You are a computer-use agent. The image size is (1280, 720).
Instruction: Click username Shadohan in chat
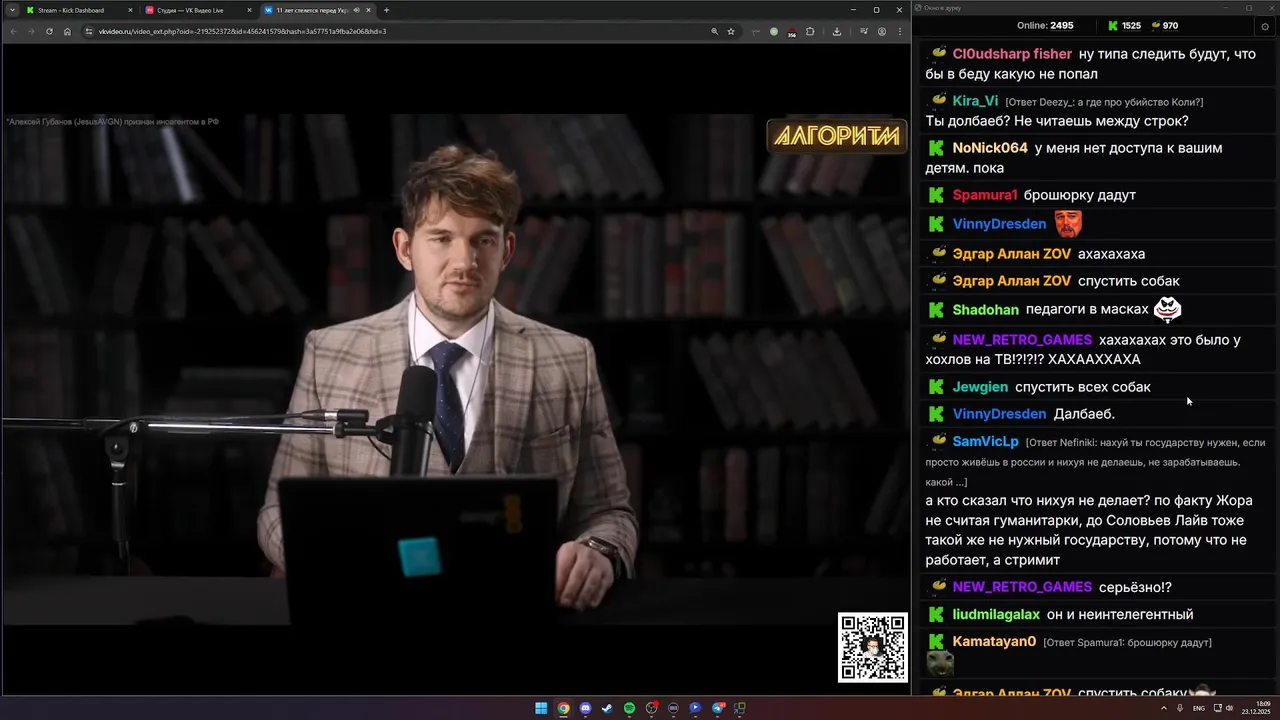(986, 310)
